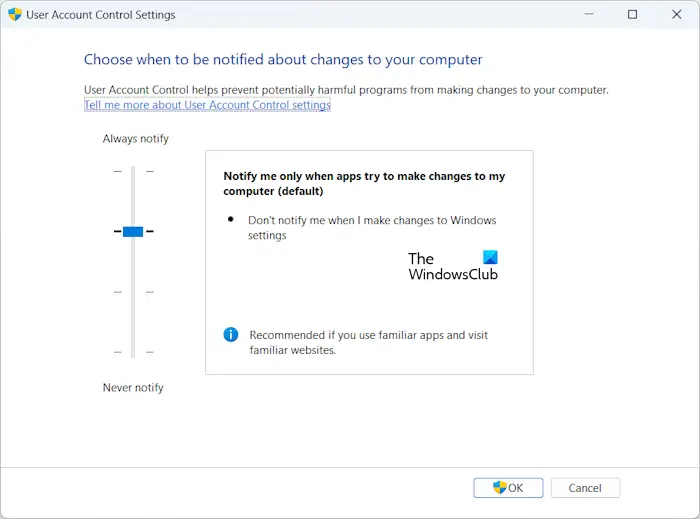Click the 'User Account Control Settings' title text
700x519 pixels.
pos(101,15)
